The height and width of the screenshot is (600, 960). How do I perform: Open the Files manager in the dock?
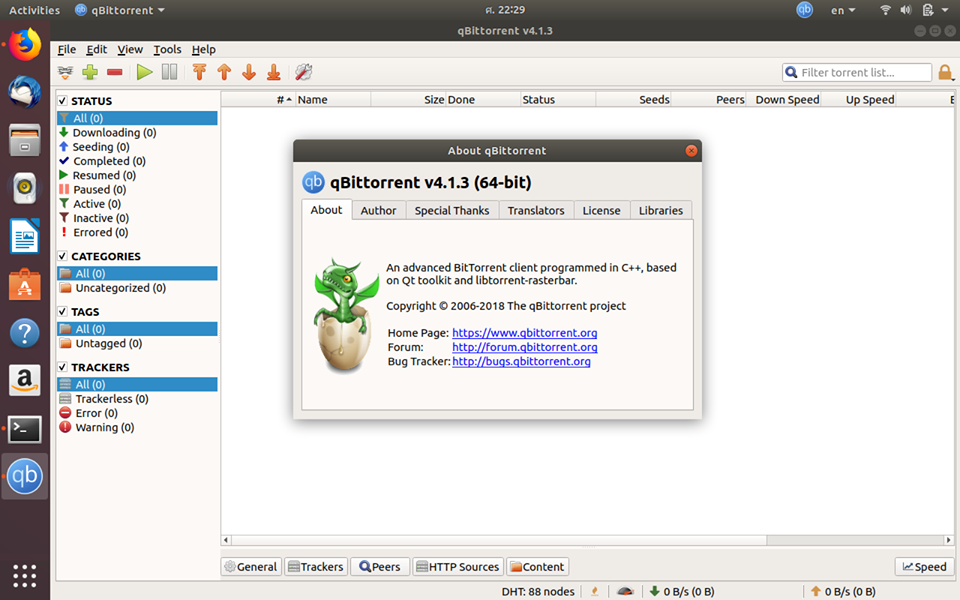24,140
